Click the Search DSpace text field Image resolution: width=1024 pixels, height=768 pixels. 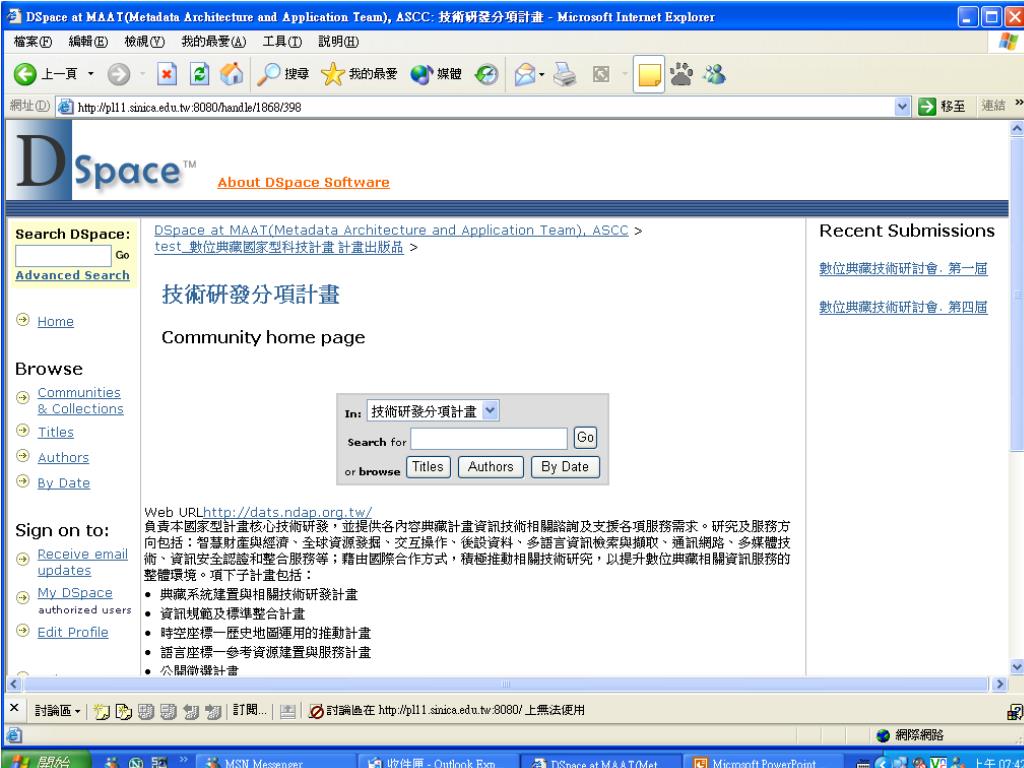click(63, 255)
